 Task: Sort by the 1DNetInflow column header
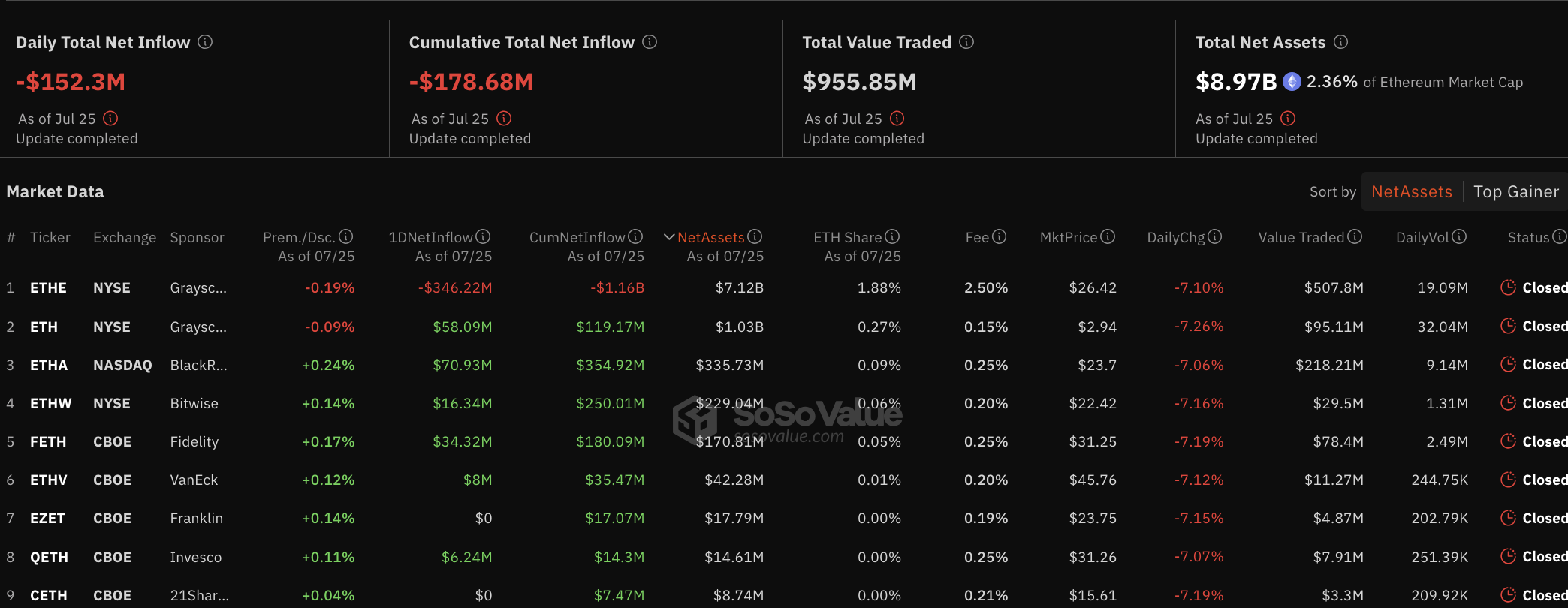pyautogui.click(x=431, y=237)
